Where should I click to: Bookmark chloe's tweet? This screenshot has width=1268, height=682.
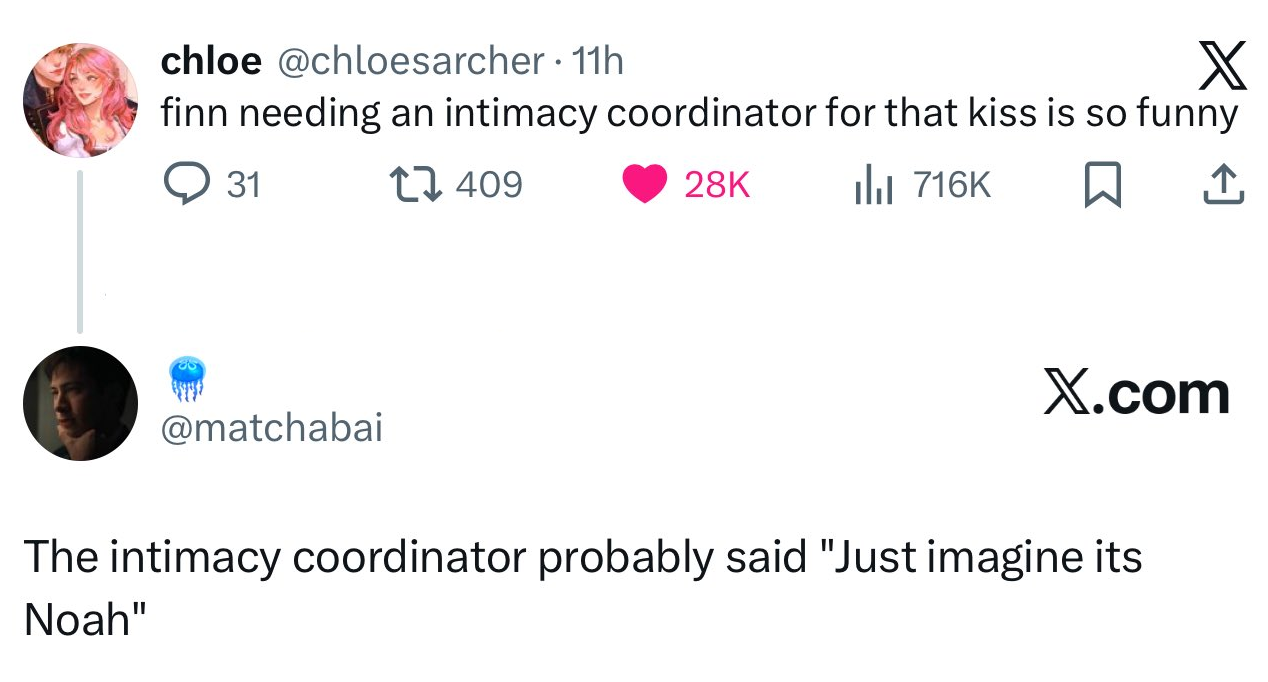(x=1103, y=186)
